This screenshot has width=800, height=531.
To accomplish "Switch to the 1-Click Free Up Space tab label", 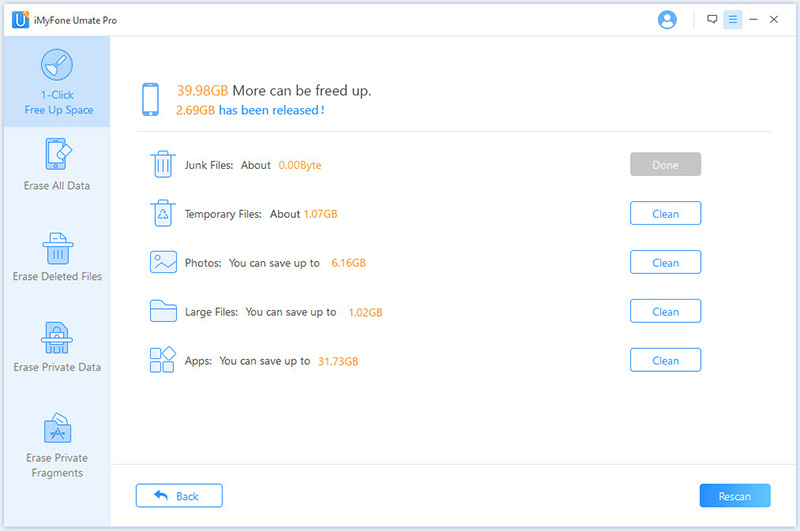I will pos(59,103).
